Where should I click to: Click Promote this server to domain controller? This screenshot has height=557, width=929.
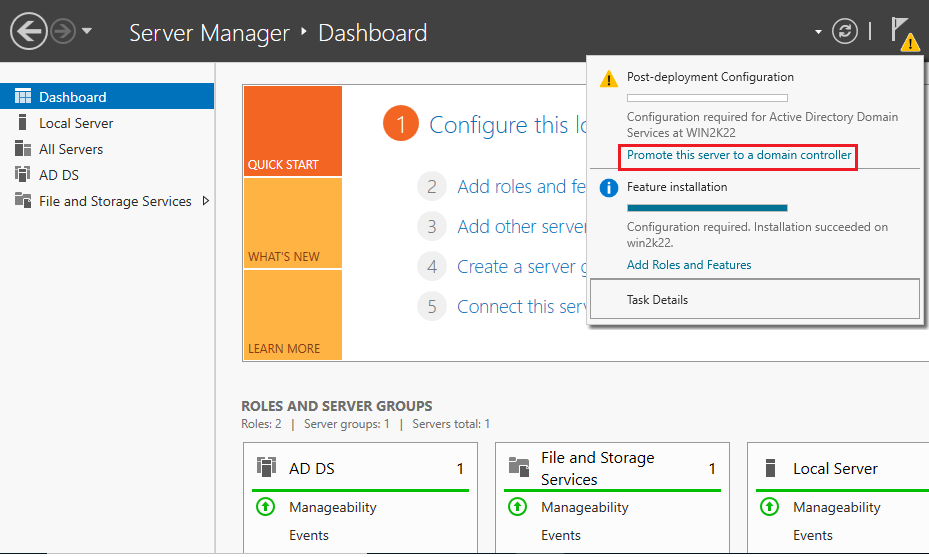coord(739,155)
